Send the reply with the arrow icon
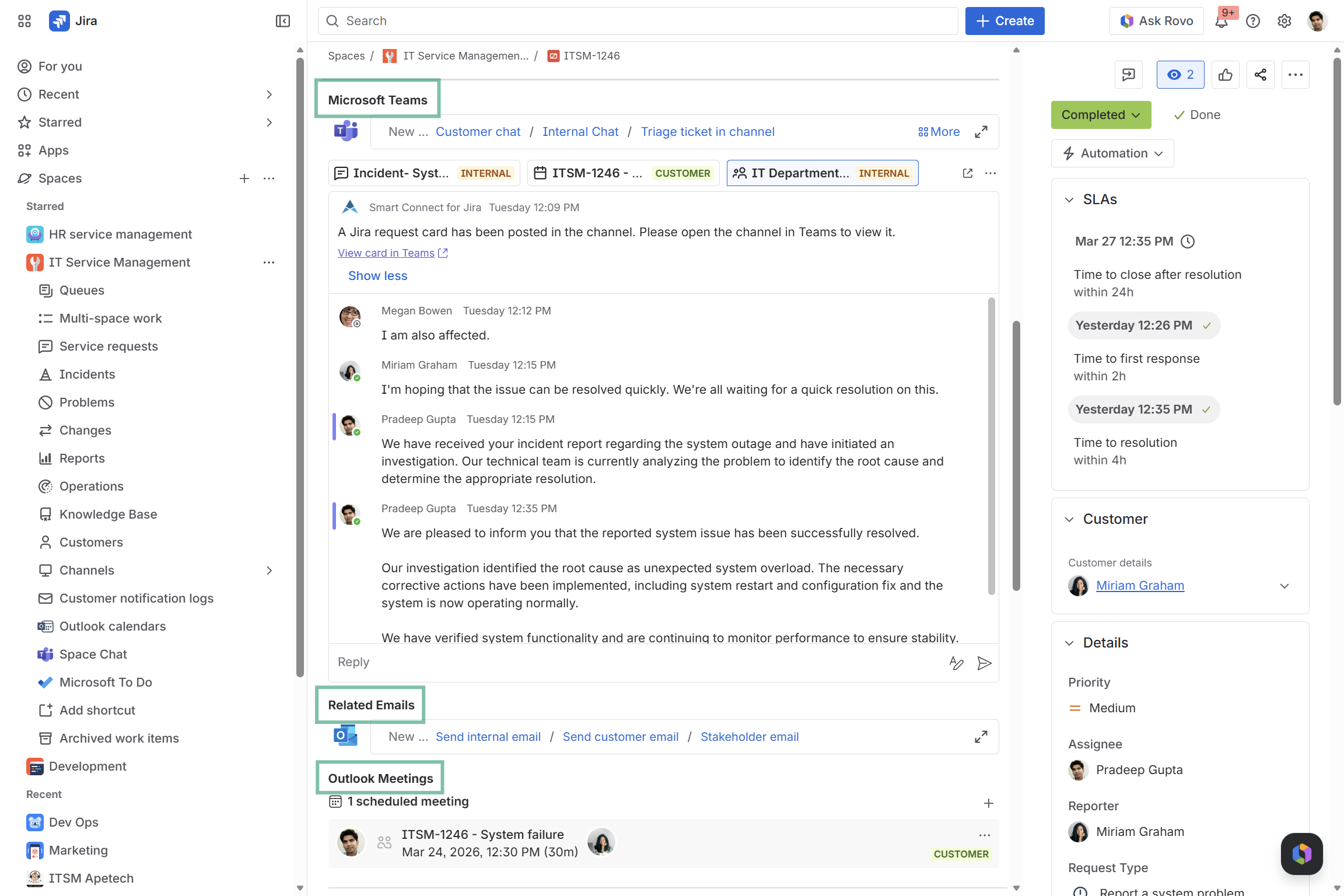The width and height of the screenshot is (1344, 896). [984, 663]
